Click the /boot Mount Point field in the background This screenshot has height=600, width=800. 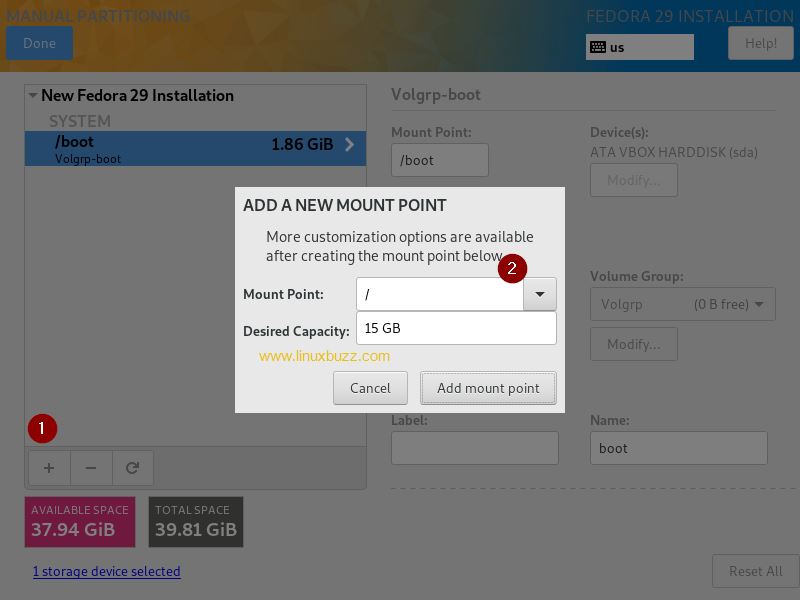(440, 160)
